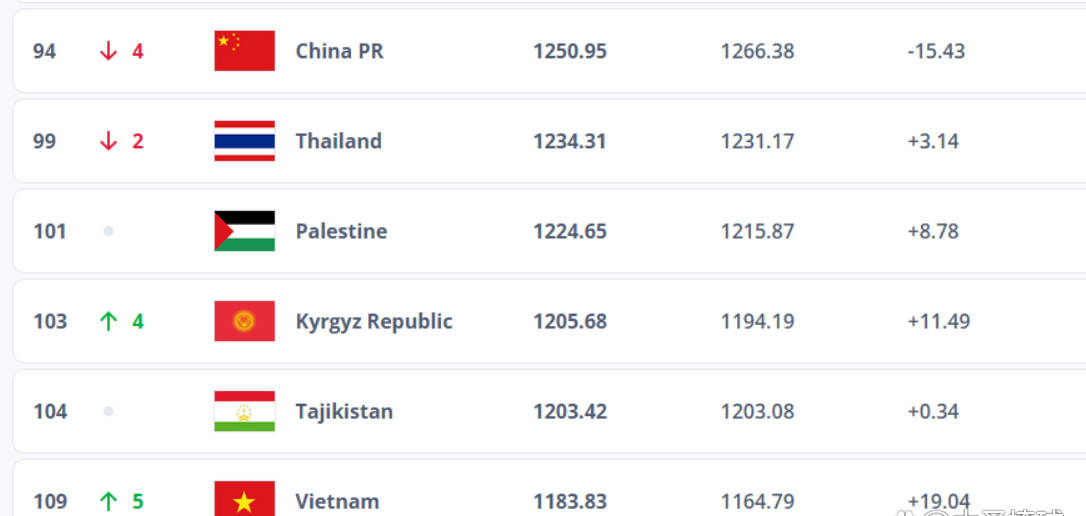1086x516 pixels.
Task: Click the Thailand flag icon
Action: click(244, 141)
